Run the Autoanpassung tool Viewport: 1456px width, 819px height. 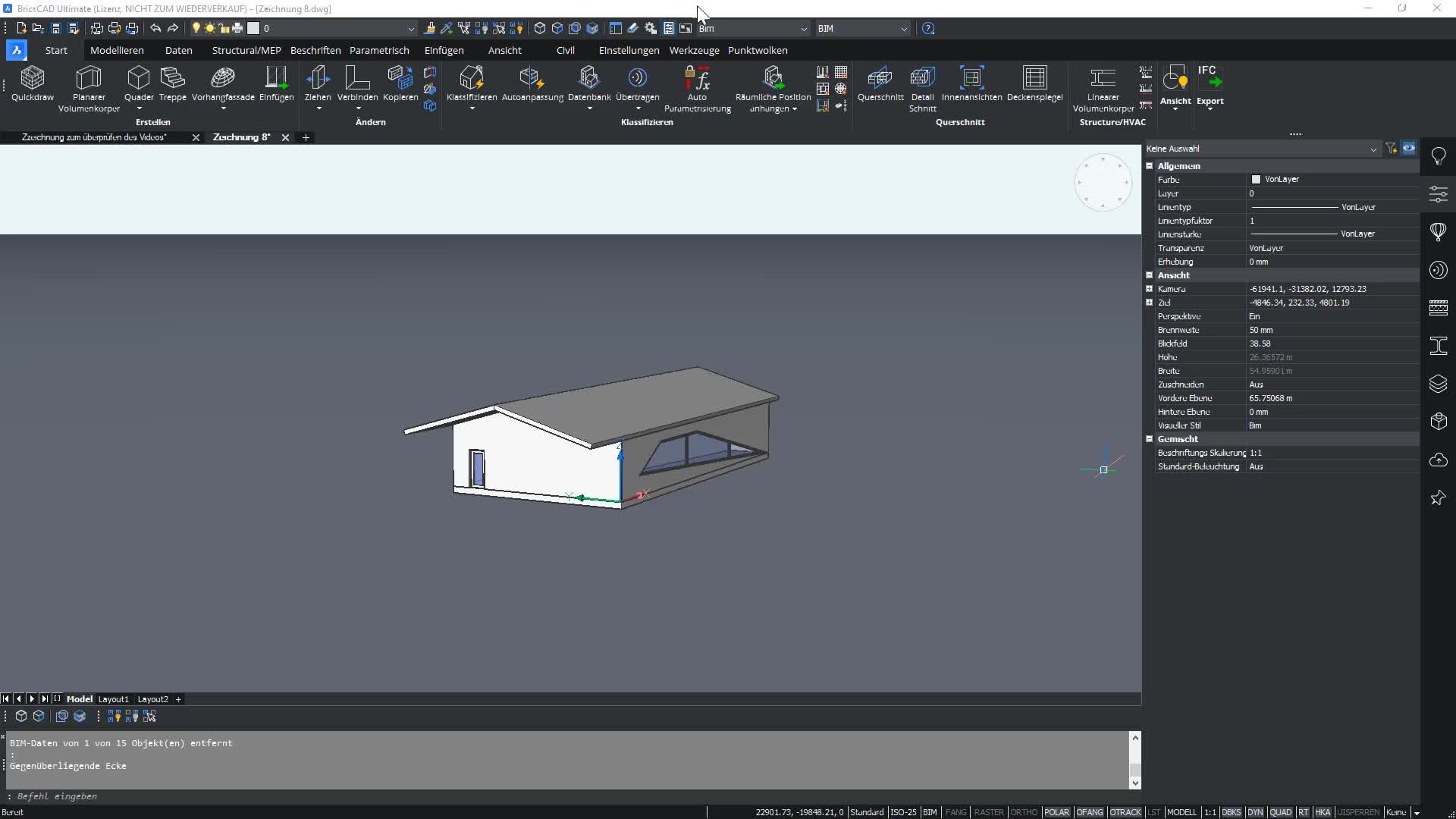point(532,83)
